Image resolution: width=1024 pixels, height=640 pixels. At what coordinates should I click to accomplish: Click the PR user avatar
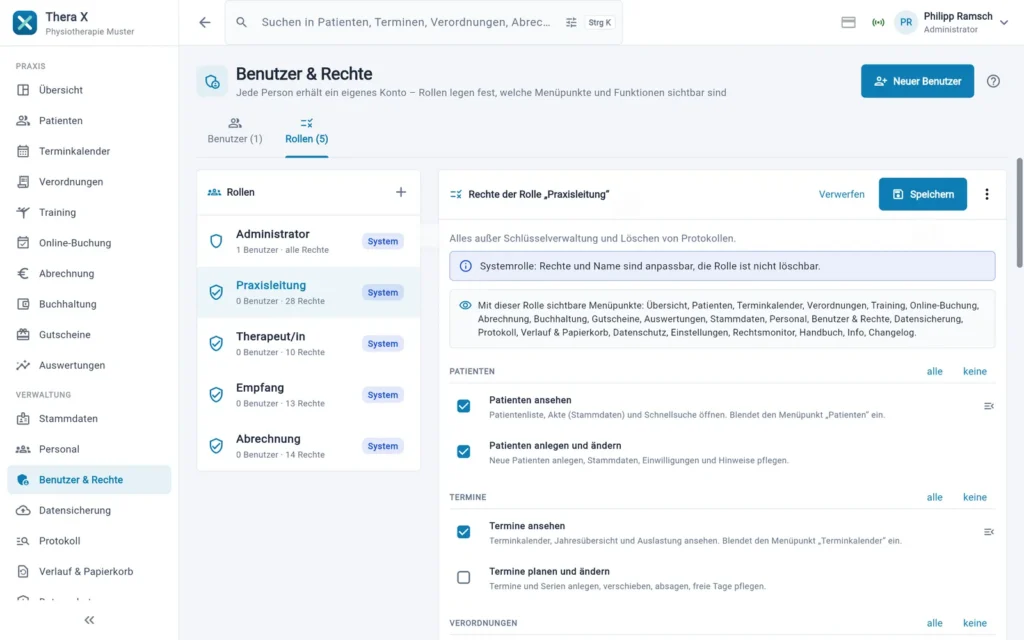906,22
